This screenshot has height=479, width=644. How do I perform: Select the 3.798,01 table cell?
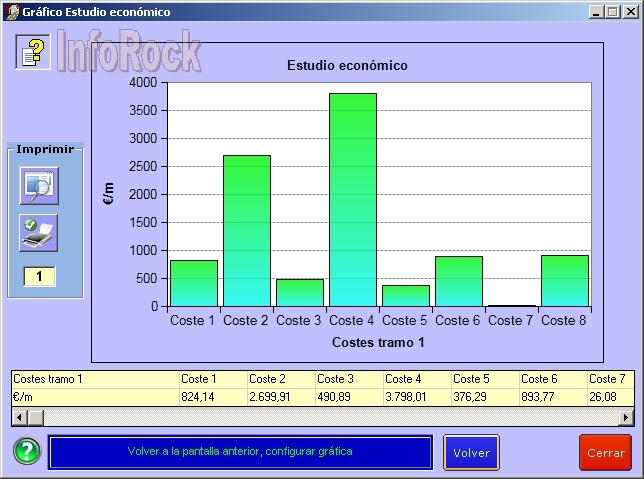click(416, 397)
